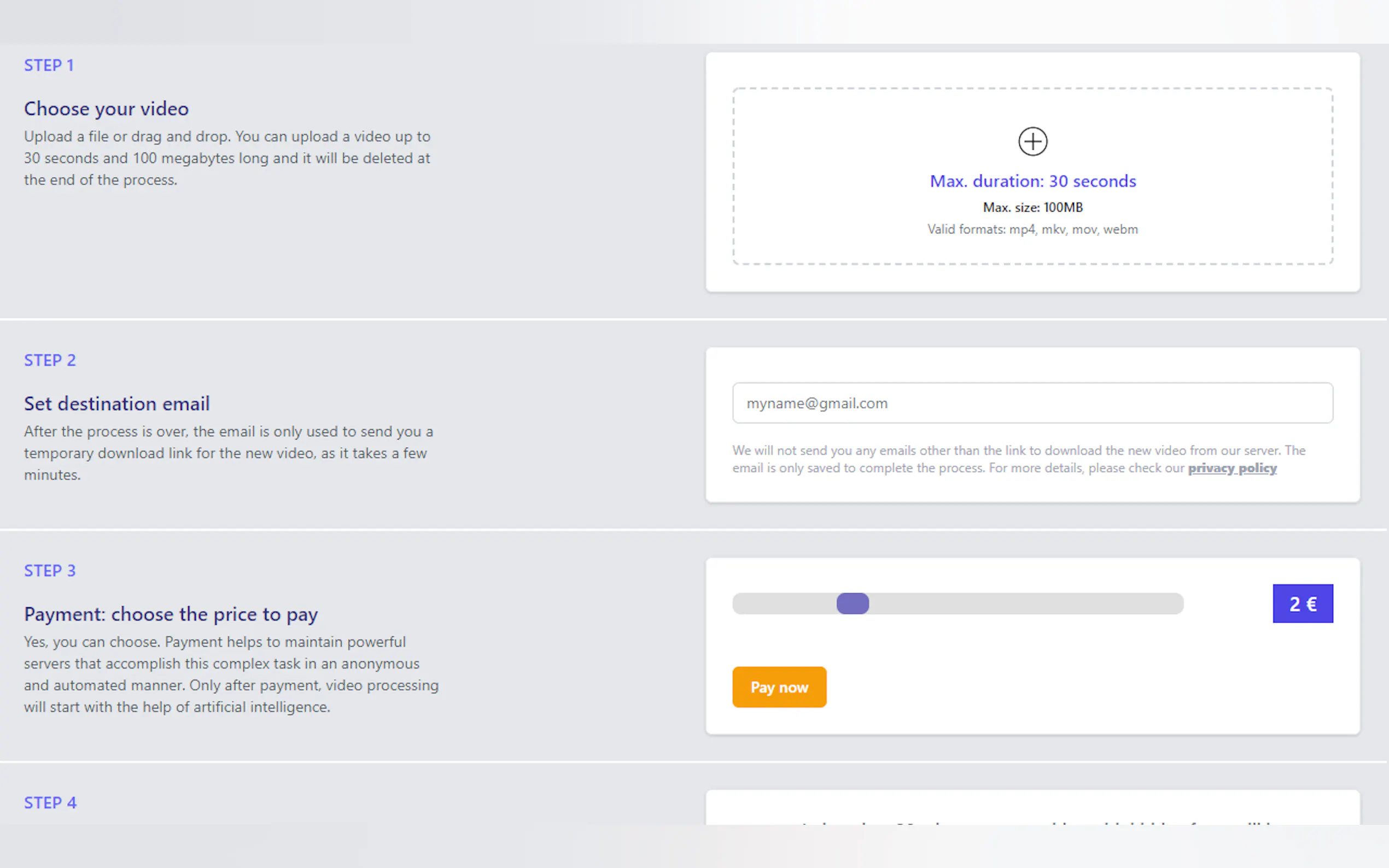Viewport: 1389px width, 868px height.
Task: Click the STEP 1 label
Action: click(x=49, y=66)
